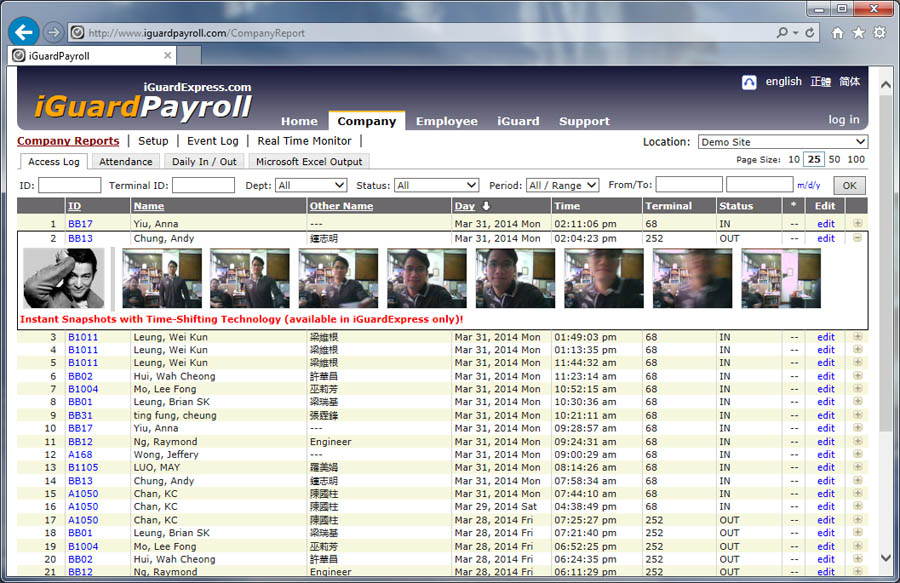Screen dimensions: 900x583
Task: Click the Day column sort arrow icon
Action: [486, 206]
